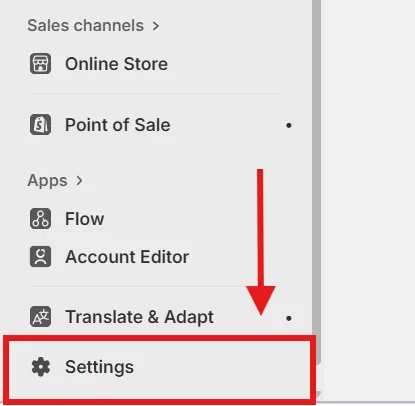Select Point of Sale in sidebar
The image size is (415, 406).
pos(118,125)
